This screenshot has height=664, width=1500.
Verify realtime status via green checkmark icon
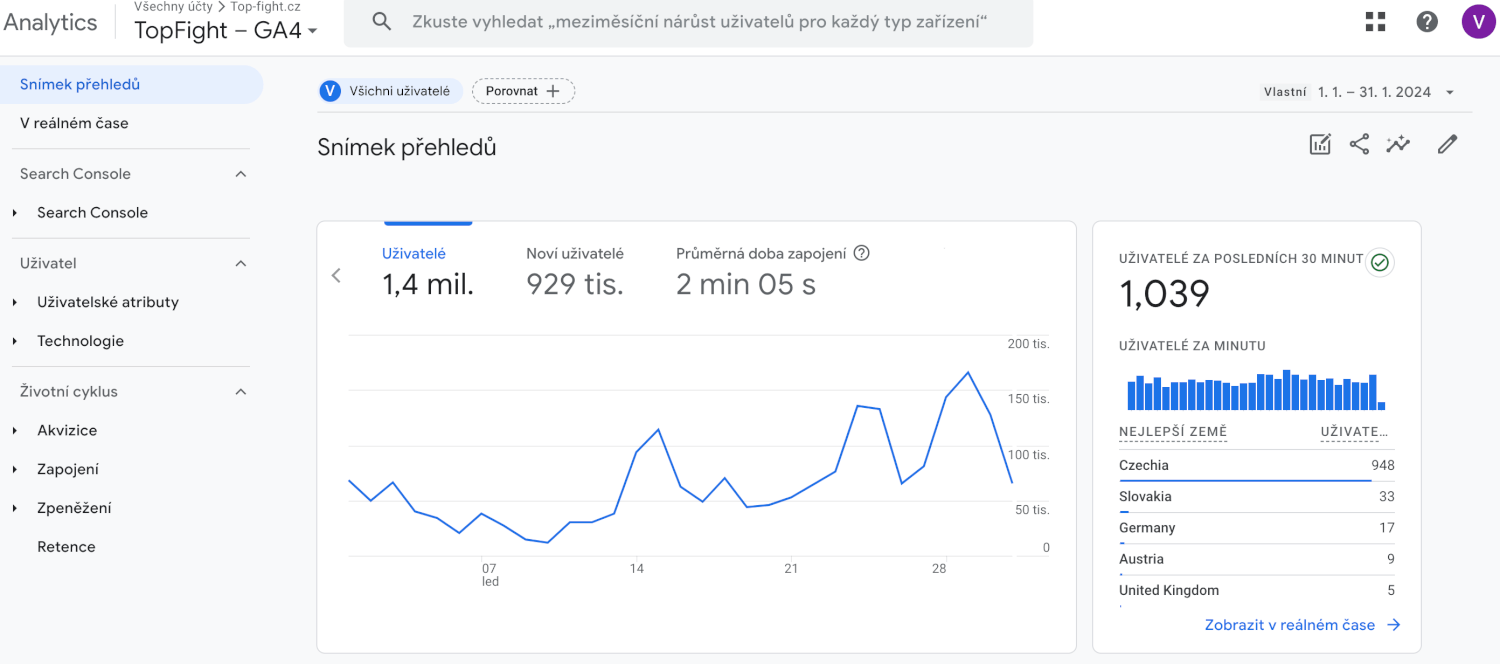coord(1379,262)
